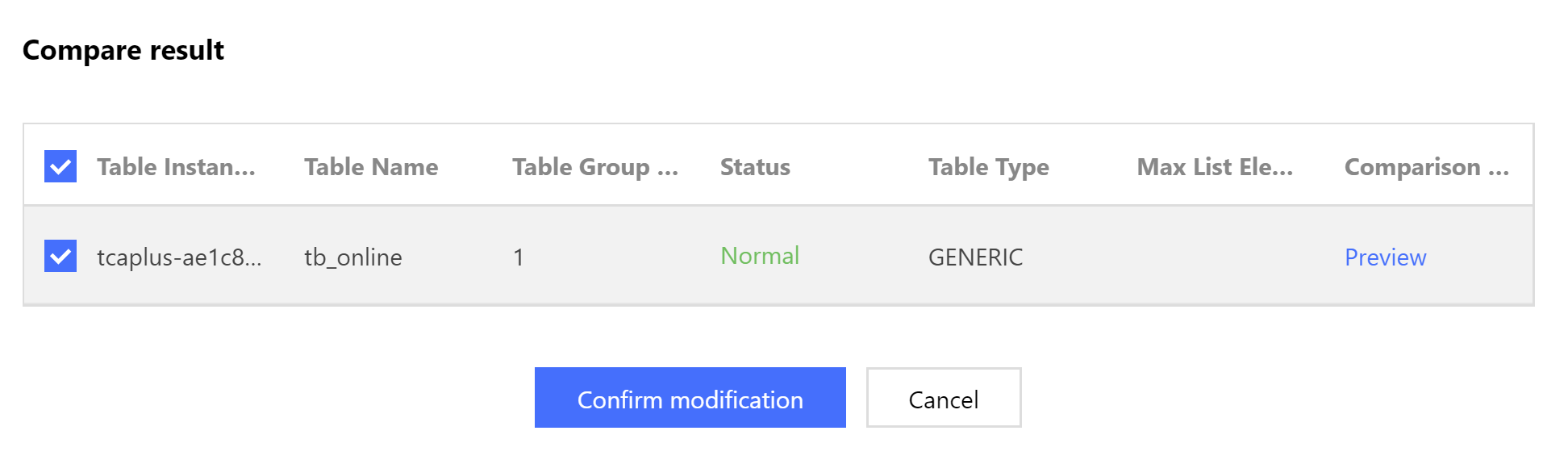Image resolution: width=1568 pixels, height=460 pixels.
Task: Click the table group value 1
Action: point(519,257)
